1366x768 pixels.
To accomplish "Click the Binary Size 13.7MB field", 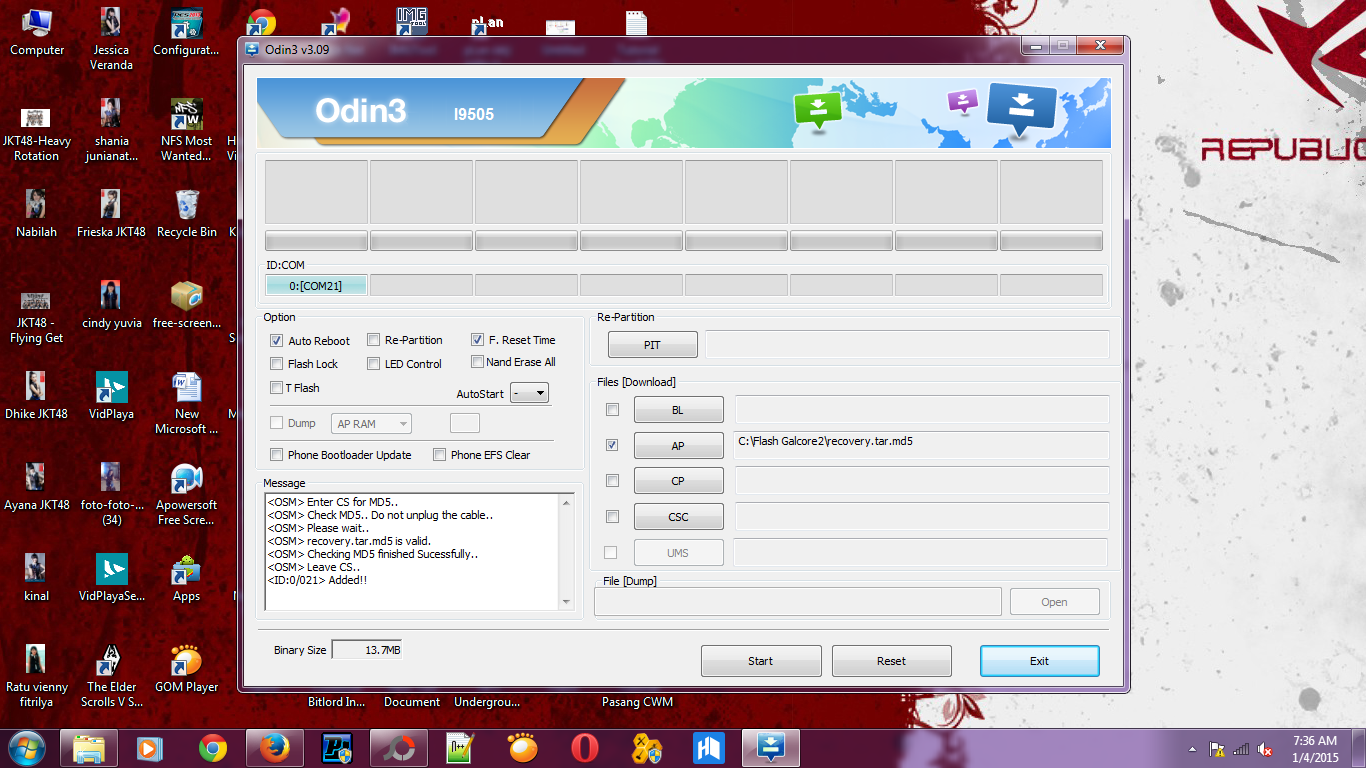I will 368,650.
